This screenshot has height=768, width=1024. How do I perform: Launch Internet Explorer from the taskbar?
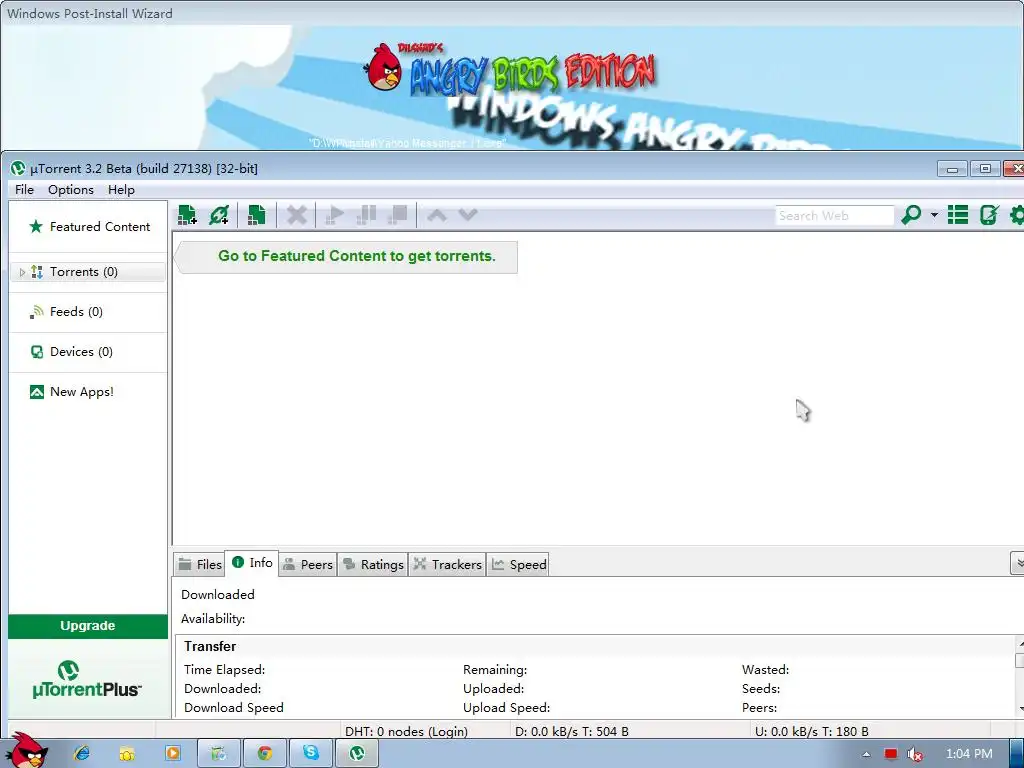tap(82, 754)
